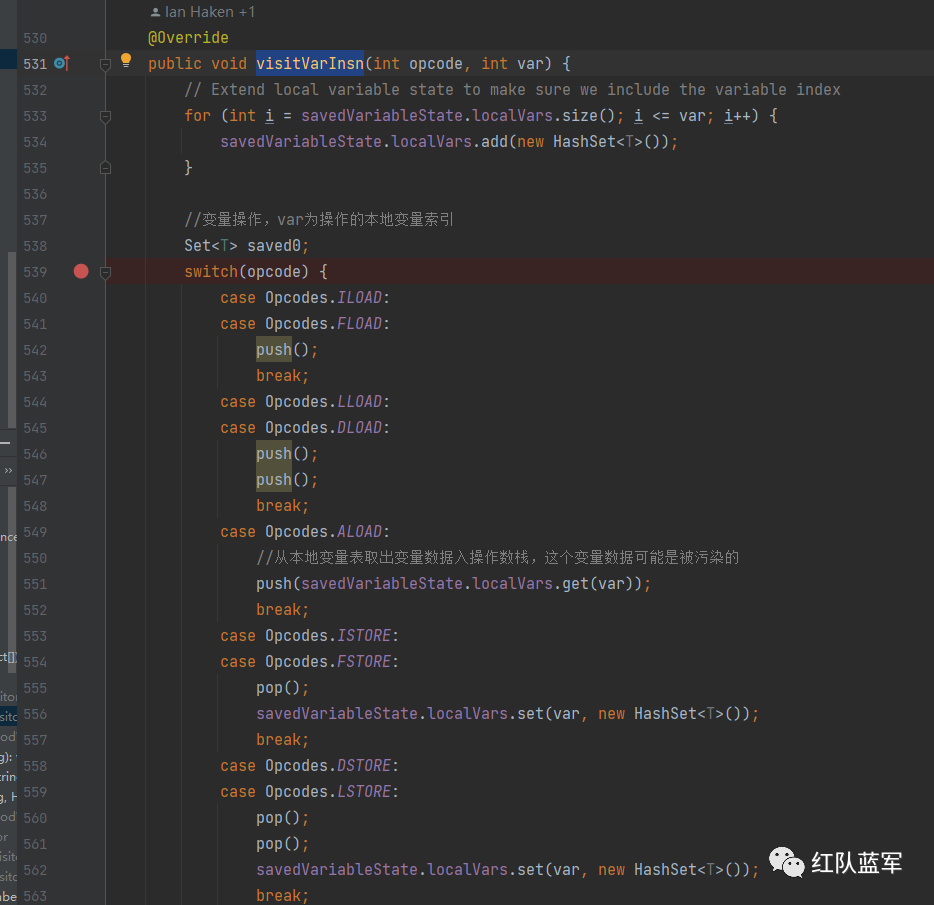Click 'Opcodes.LSTORE' case label
Image resolution: width=934 pixels, height=905 pixels.
pyautogui.click(x=328, y=791)
